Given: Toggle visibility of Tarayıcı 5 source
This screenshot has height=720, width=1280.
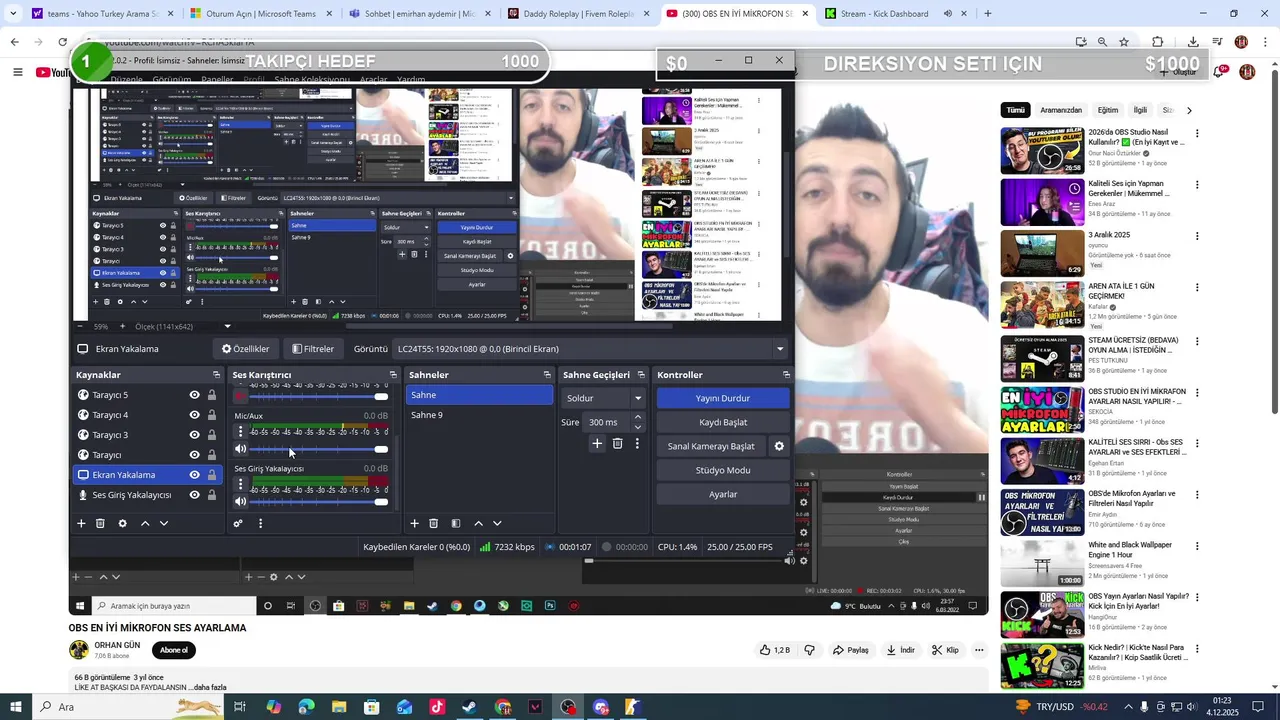Looking at the screenshot, I should (194, 395).
